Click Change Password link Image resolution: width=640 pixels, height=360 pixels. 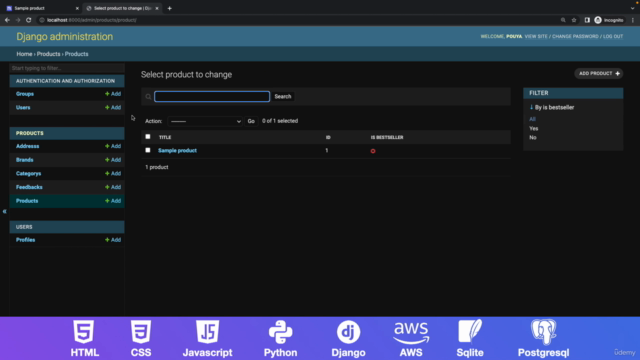point(575,36)
